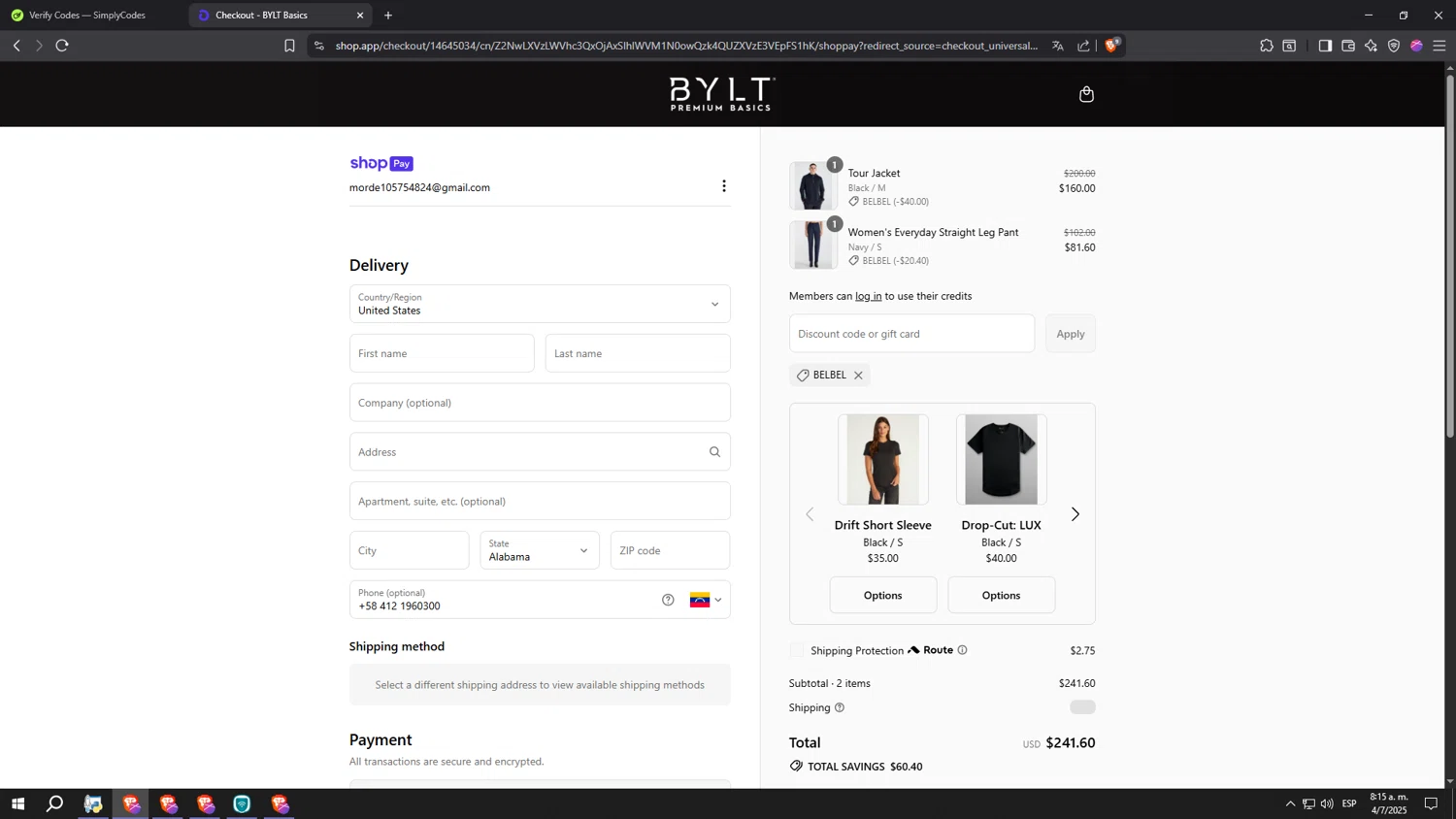
Task: Toggle the browser sidebar panel icon
Action: tap(1325, 46)
